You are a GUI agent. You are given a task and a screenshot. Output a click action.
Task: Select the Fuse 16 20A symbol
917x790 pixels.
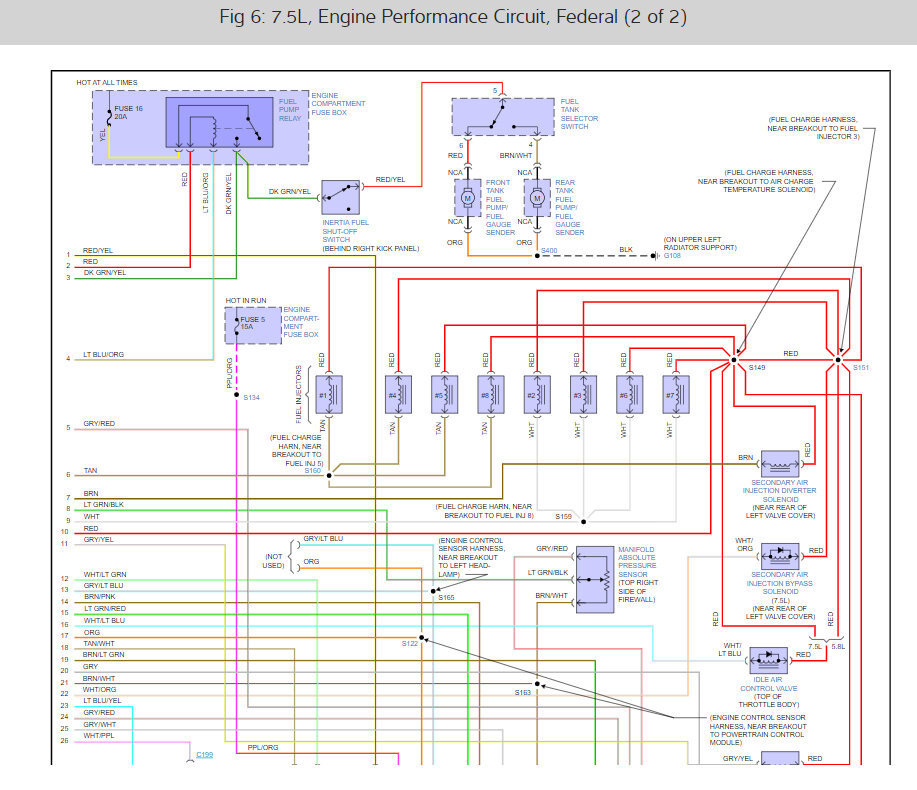point(109,117)
